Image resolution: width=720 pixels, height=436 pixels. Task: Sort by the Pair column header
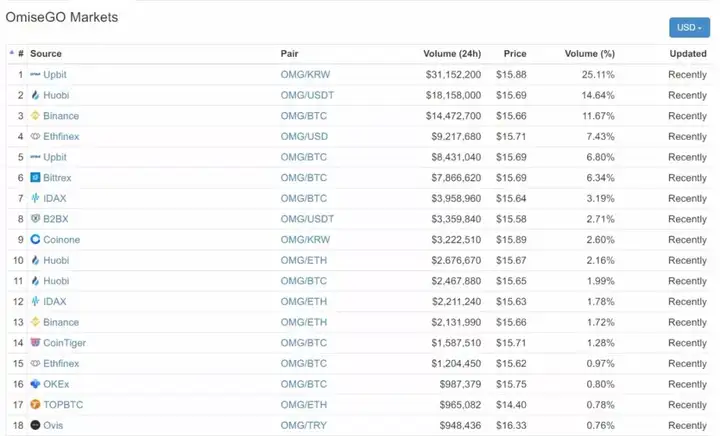click(x=289, y=54)
